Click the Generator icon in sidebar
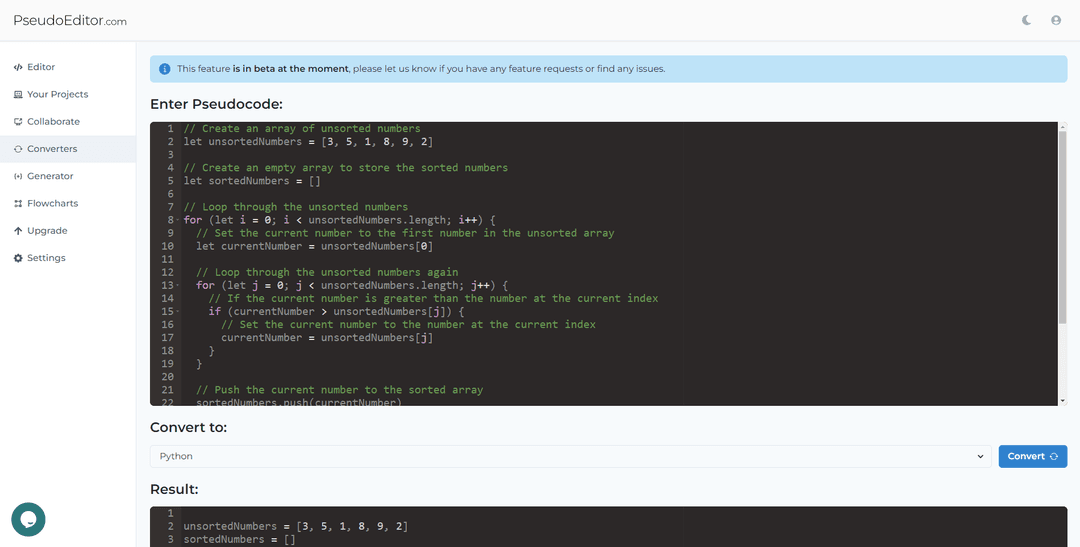Image resolution: width=1080 pixels, height=547 pixels. click(x=18, y=176)
